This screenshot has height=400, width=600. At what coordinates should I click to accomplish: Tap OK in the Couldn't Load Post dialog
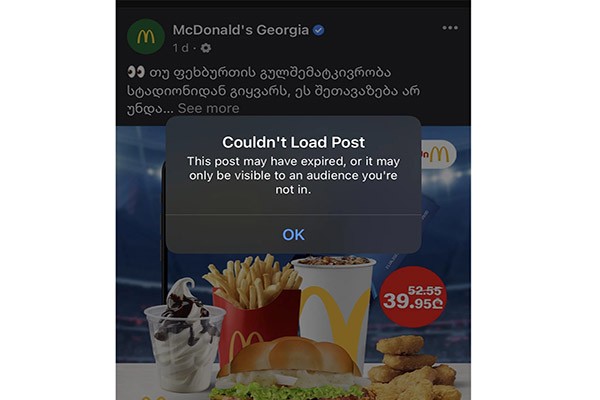293,235
